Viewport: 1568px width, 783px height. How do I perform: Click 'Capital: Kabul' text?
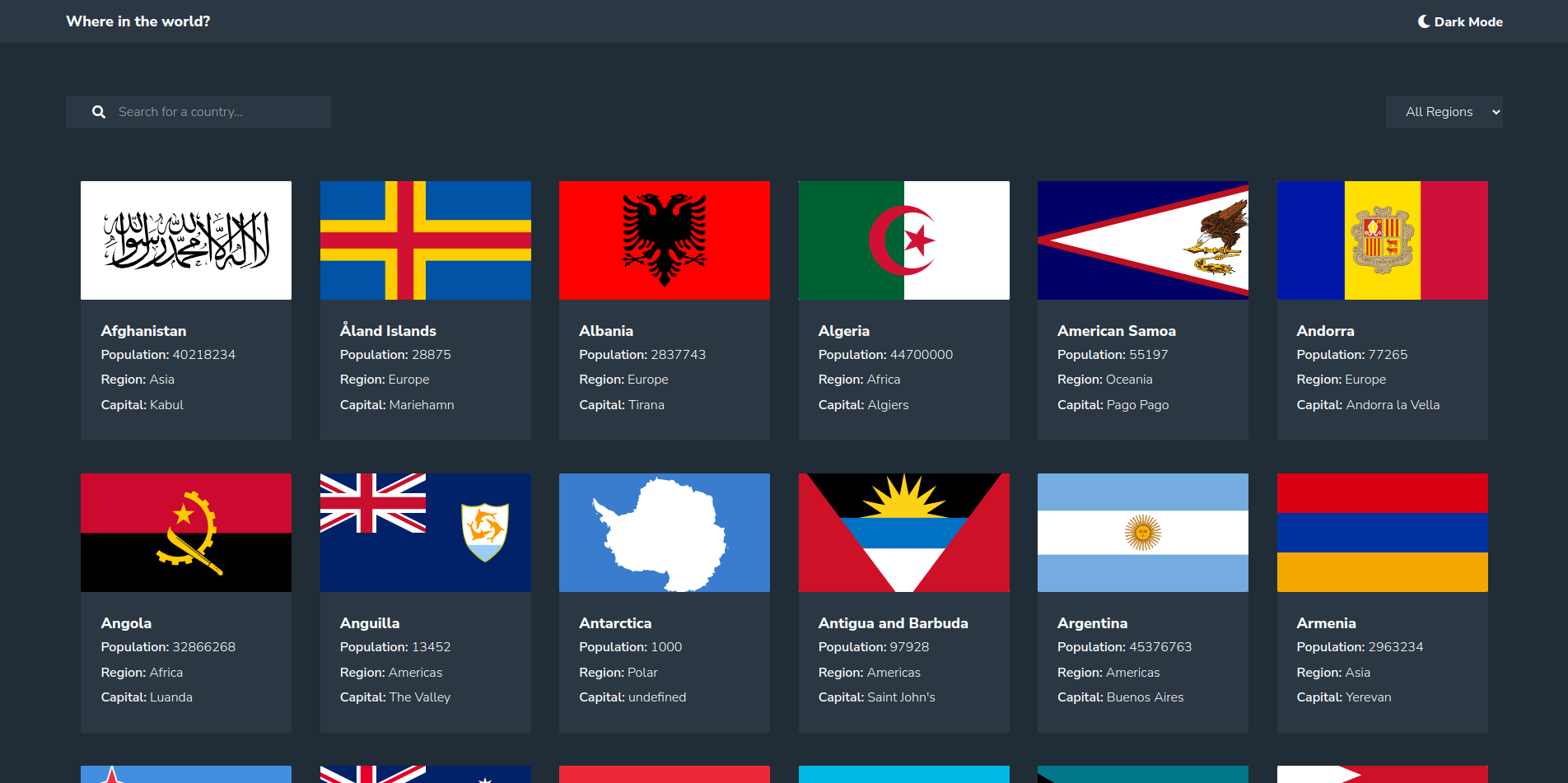click(x=142, y=405)
